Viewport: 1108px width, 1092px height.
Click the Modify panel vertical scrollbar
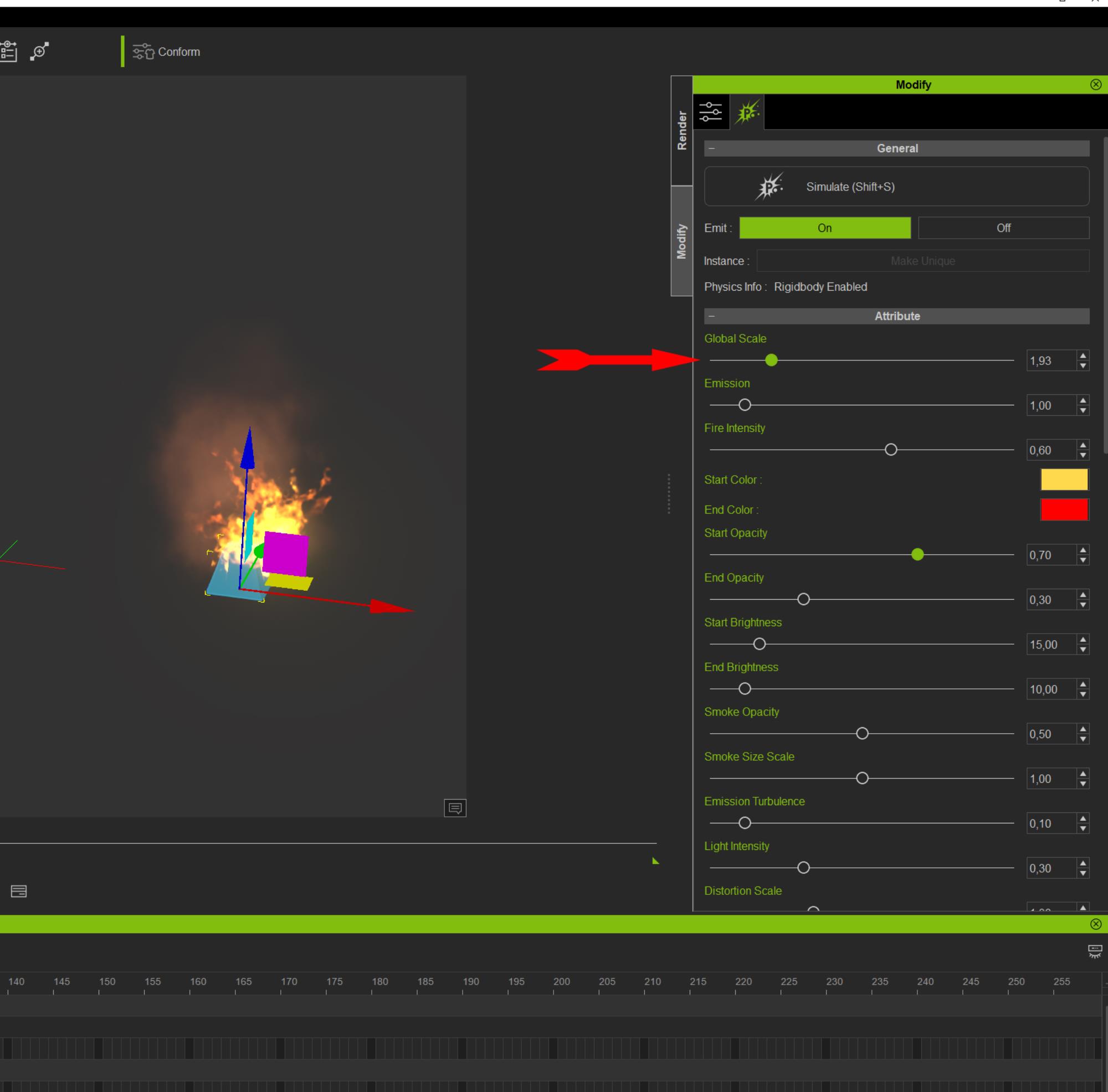pyautogui.click(x=1105, y=295)
